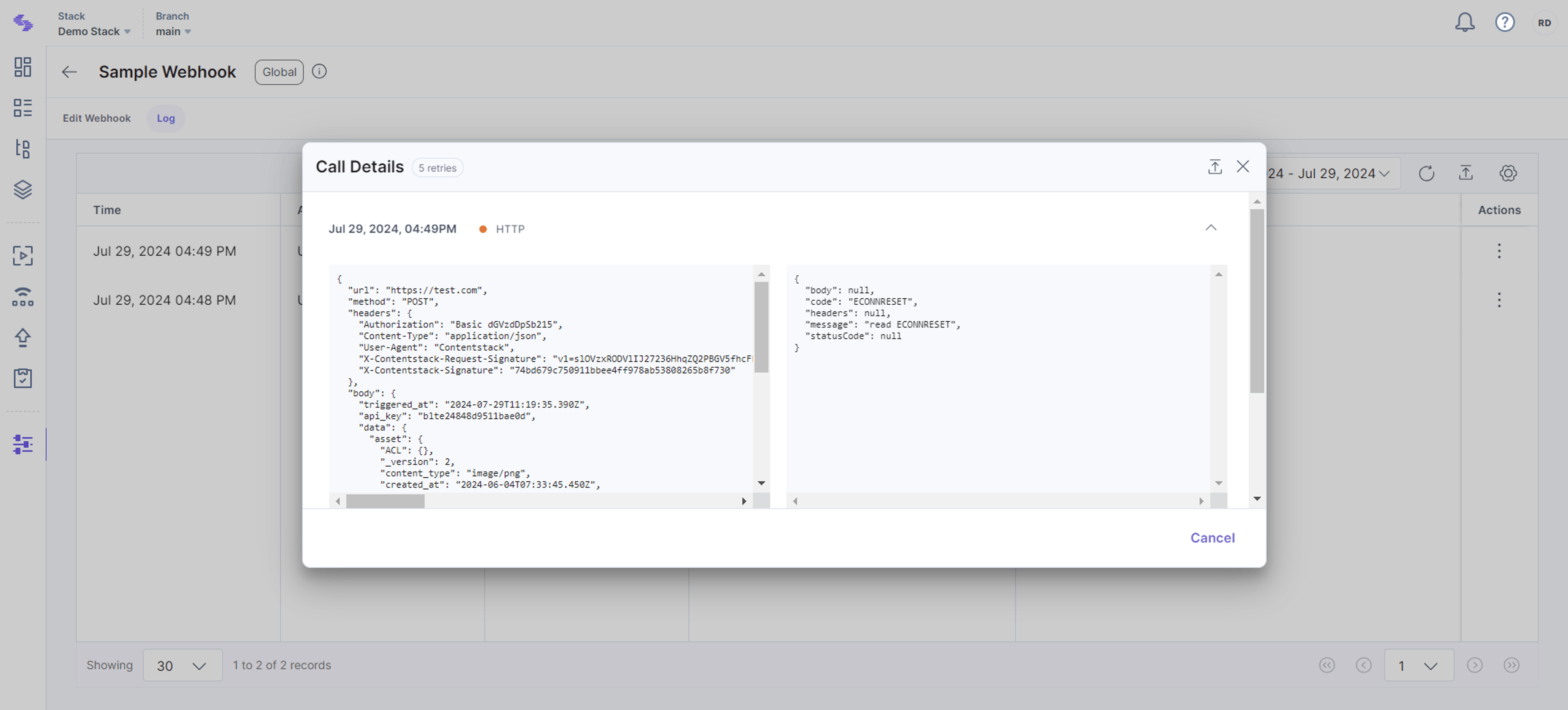Go to last page of records
The width and height of the screenshot is (1568, 710).
tap(1511, 665)
